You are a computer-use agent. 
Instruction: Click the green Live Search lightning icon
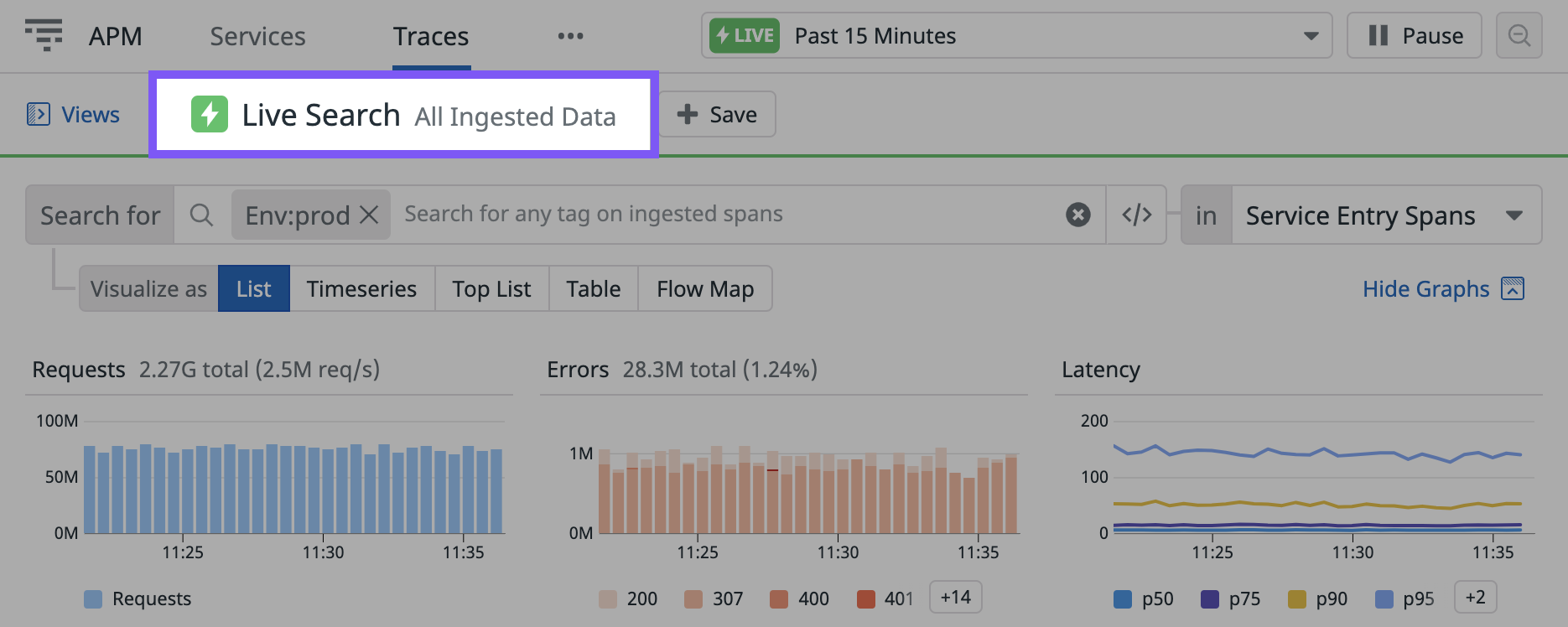coord(210,114)
